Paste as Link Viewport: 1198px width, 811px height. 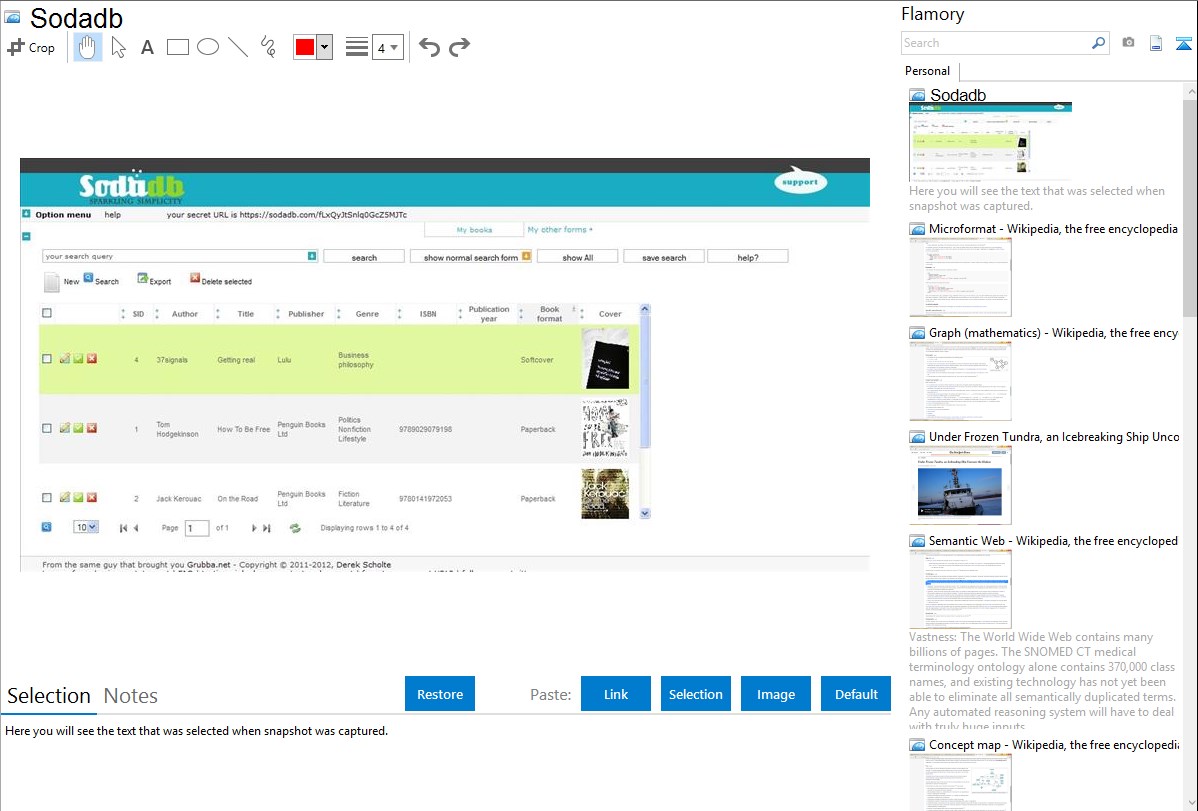tap(616, 694)
